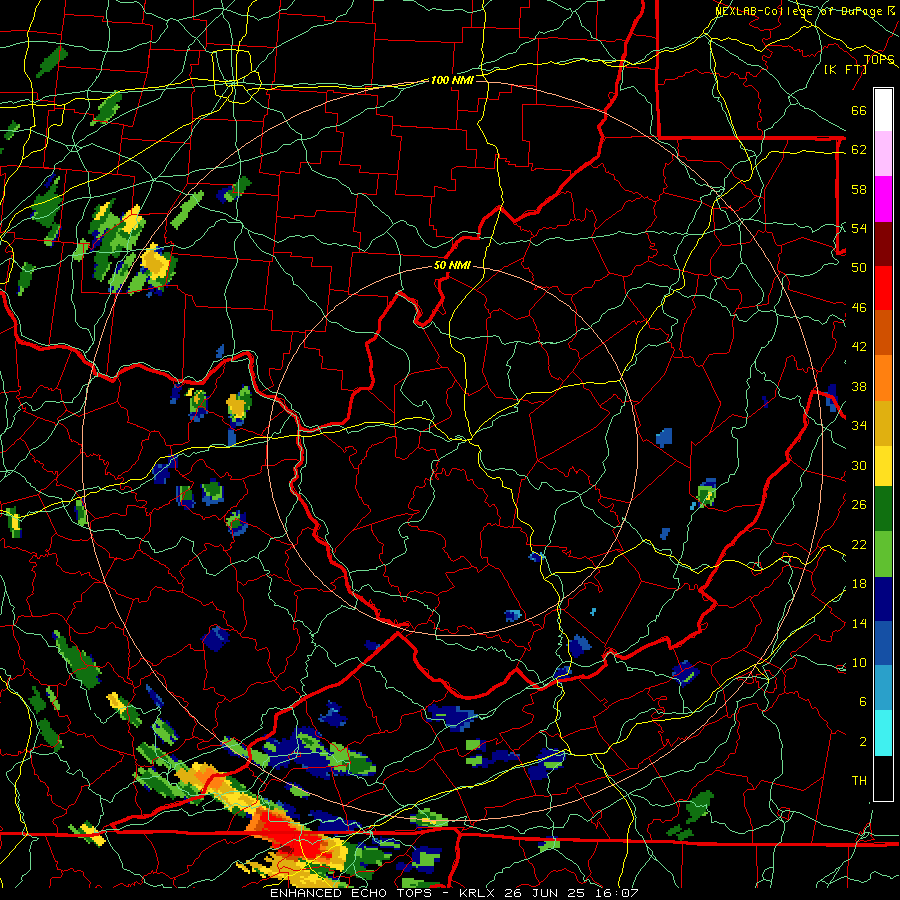This screenshot has width=900, height=900.
Task: Select the dark orange legend swatch
Action: 883,333
